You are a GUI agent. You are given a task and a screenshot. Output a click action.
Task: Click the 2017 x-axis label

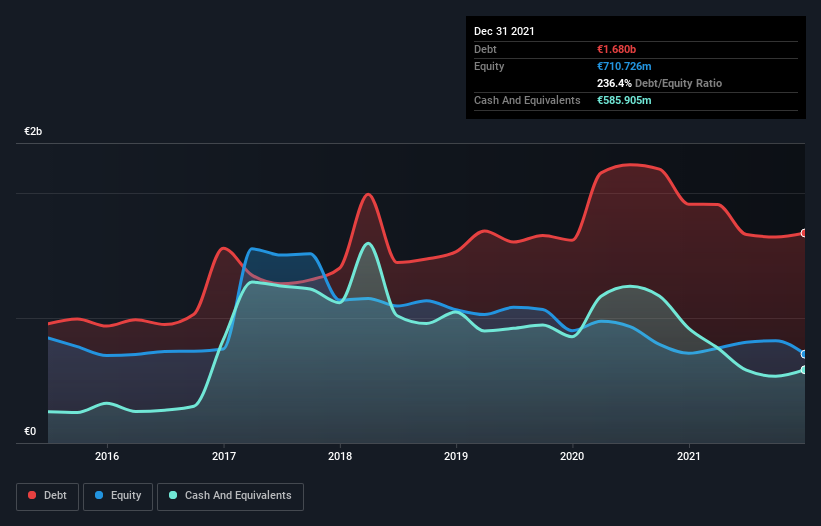point(224,456)
